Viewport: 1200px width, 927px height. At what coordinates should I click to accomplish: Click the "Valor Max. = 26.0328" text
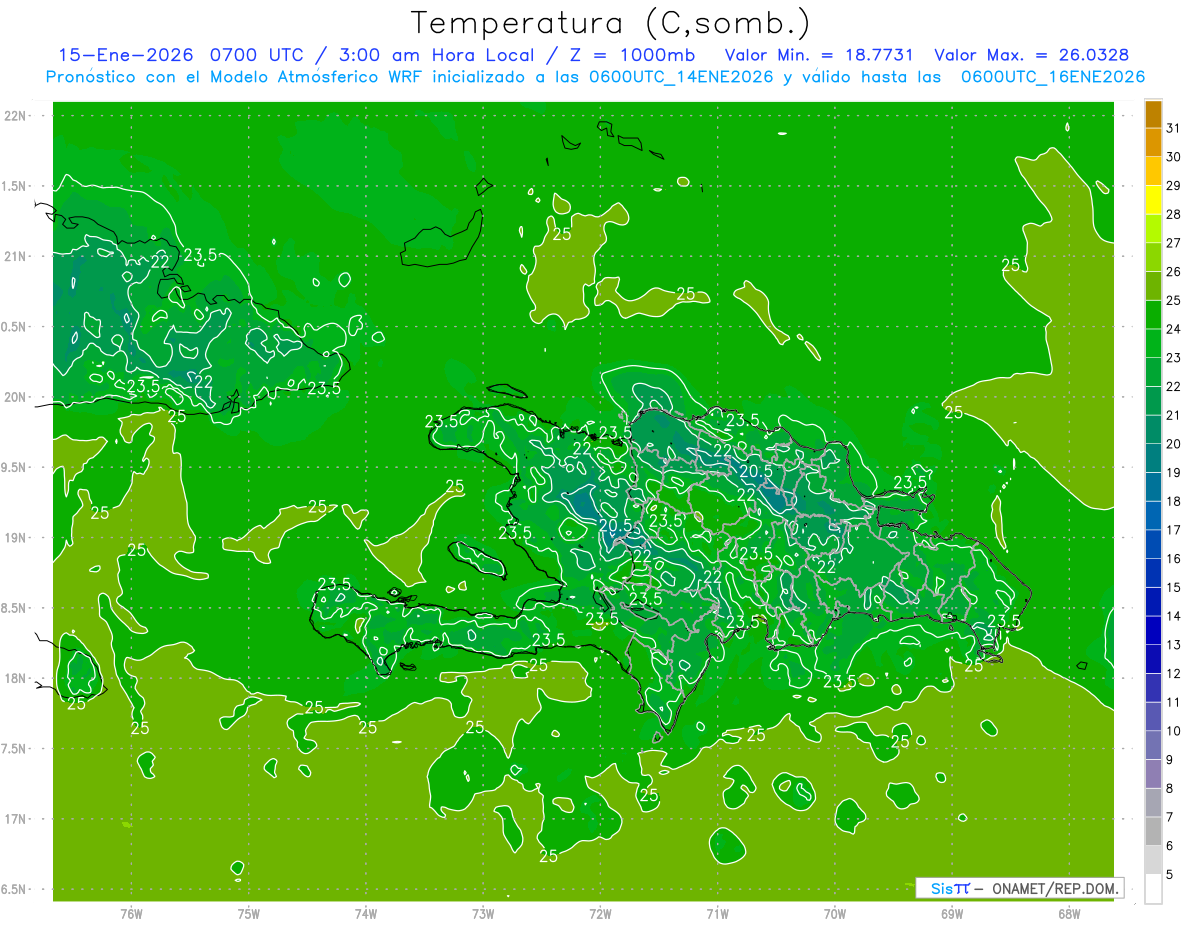tap(1031, 55)
